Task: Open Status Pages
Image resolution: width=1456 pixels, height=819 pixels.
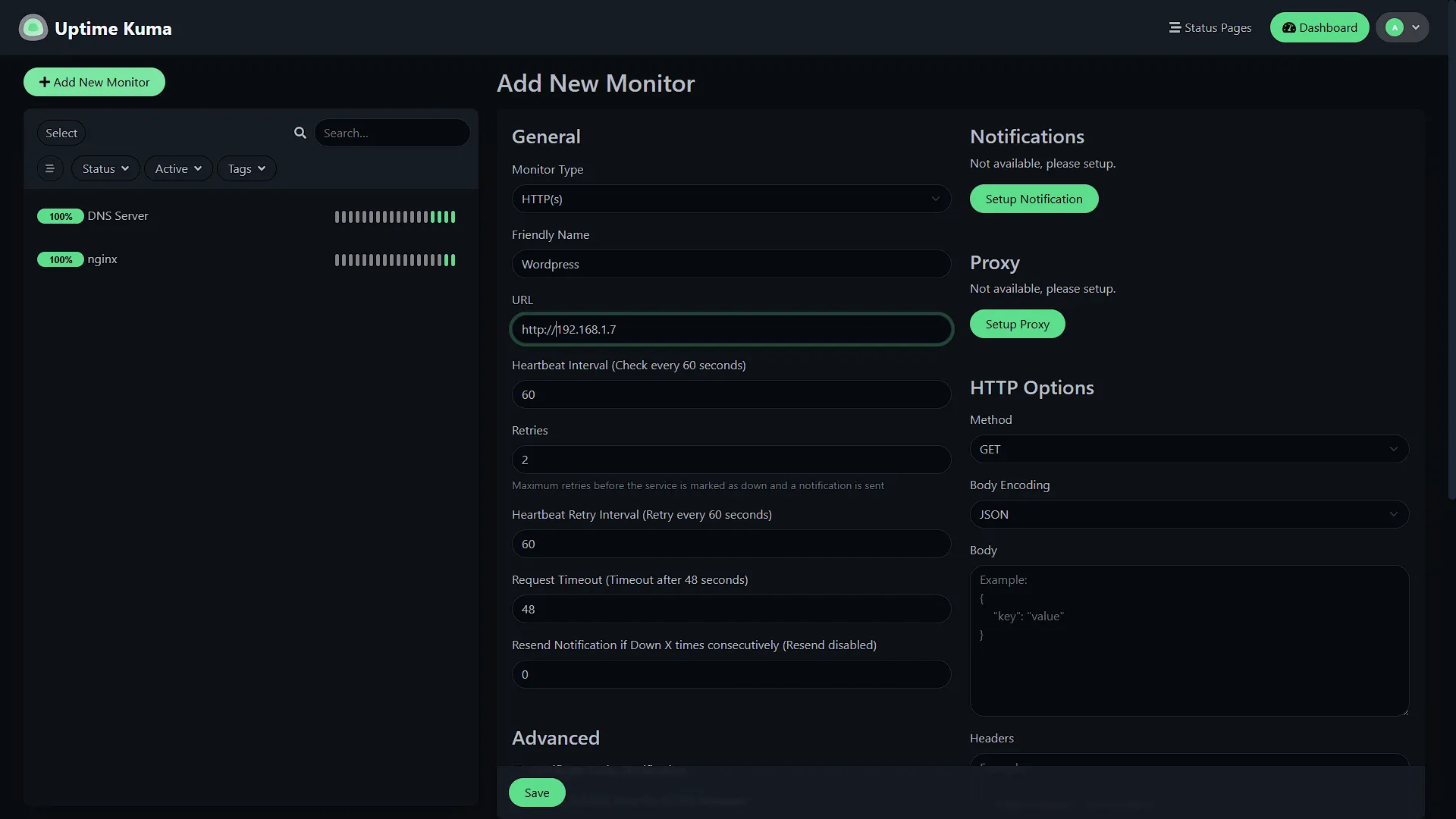Action: [1210, 27]
